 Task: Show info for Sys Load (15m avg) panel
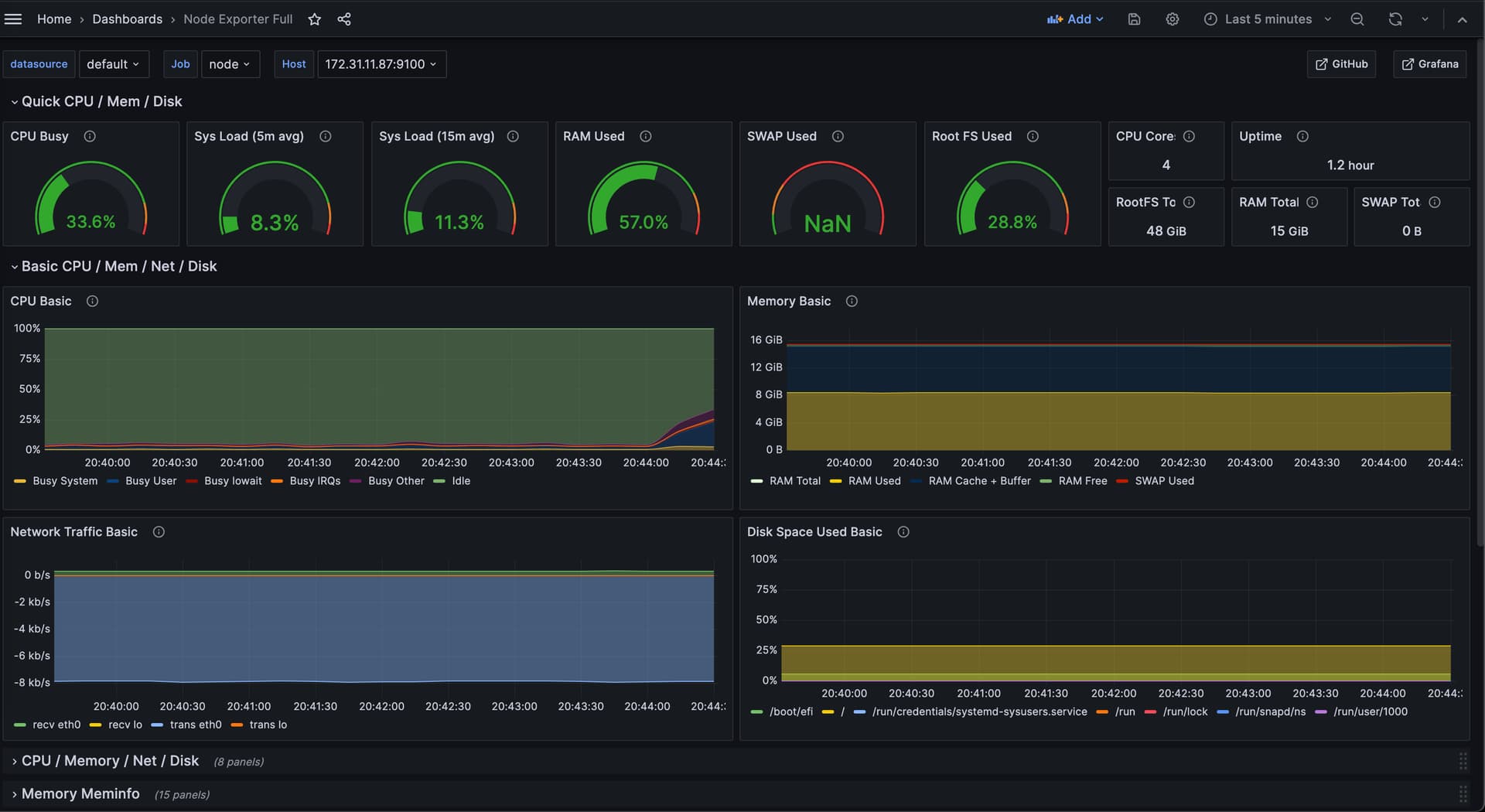click(513, 136)
